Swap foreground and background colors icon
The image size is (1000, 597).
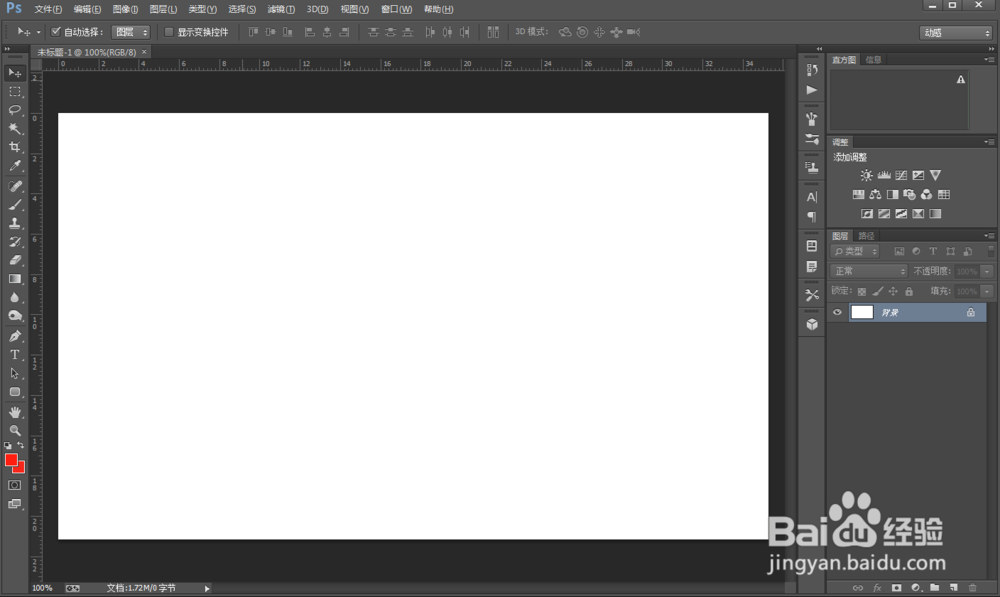click(21, 445)
